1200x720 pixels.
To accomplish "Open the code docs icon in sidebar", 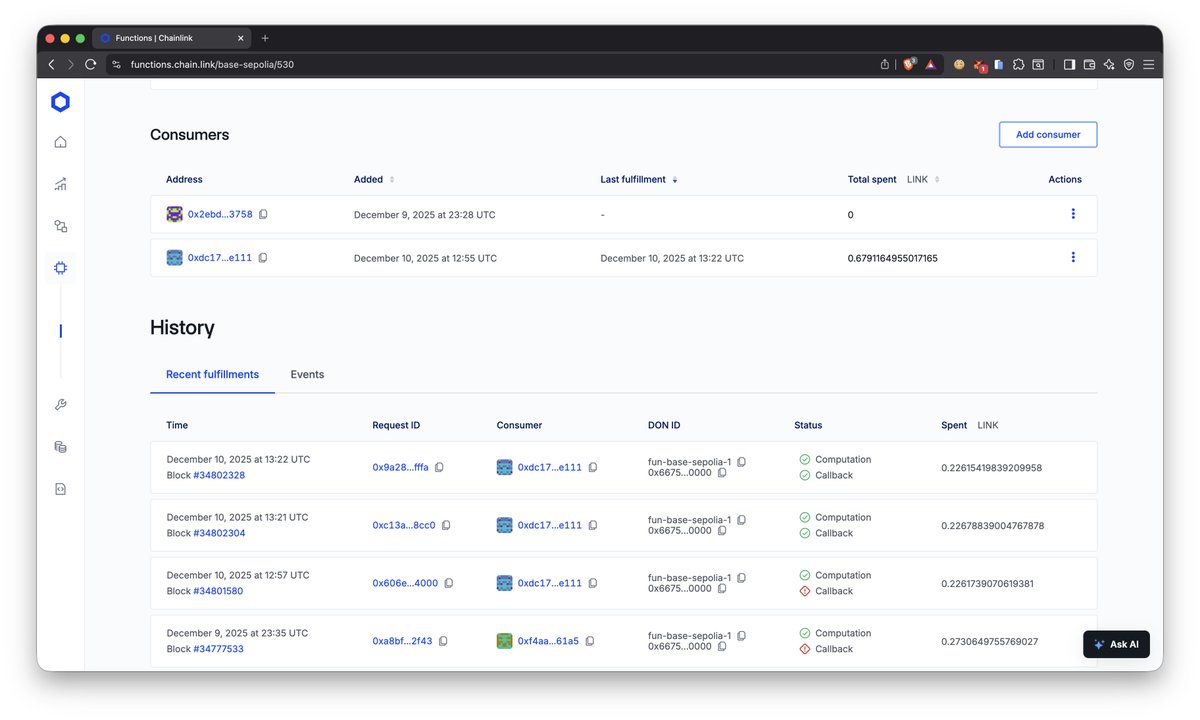I will pyautogui.click(x=60, y=489).
